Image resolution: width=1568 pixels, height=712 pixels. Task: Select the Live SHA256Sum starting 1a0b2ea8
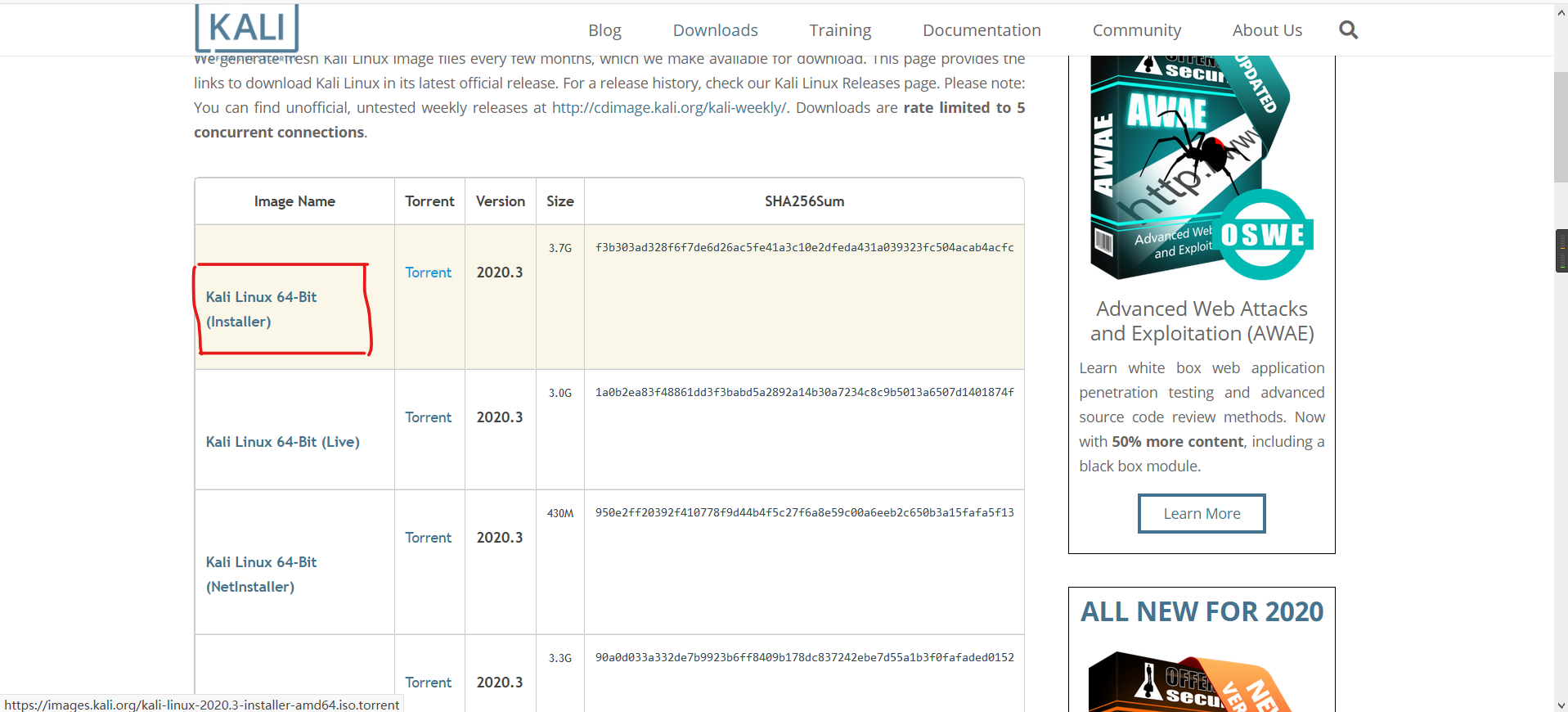coord(805,393)
